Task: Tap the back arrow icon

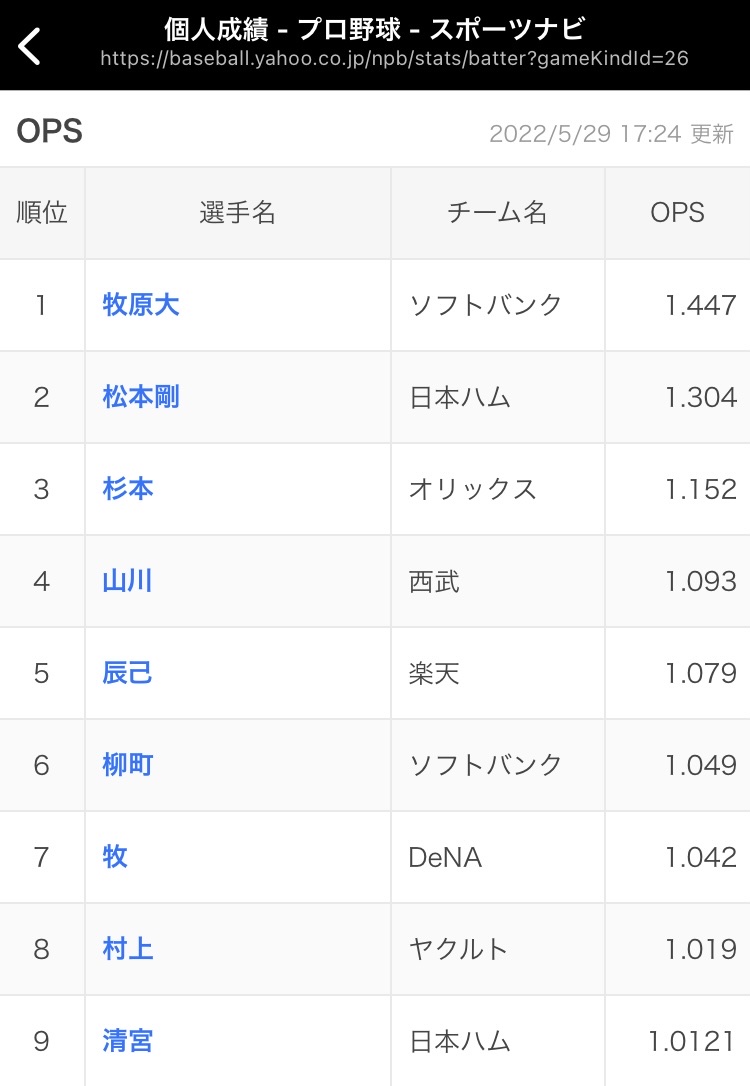Action: click(29, 46)
